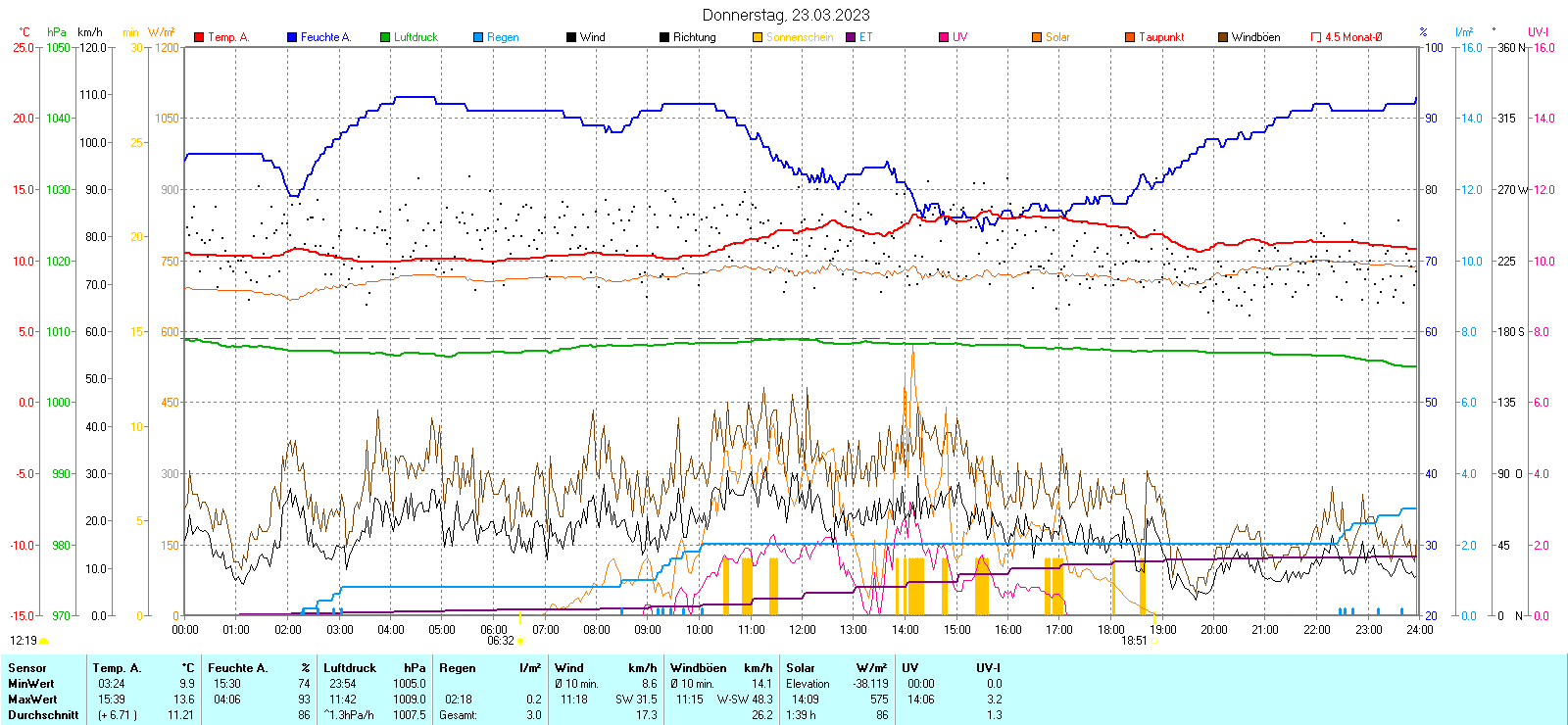Click the sunrise marker at 06:32
Viewport: 1568px width, 725px height.
pos(519,641)
